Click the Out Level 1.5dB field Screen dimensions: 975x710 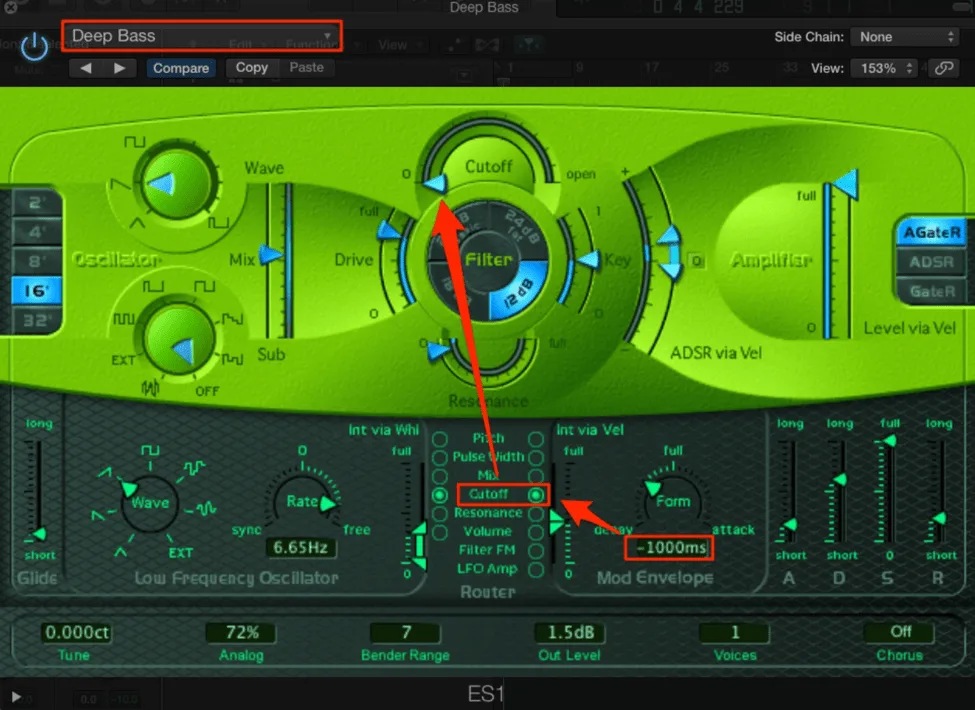570,632
